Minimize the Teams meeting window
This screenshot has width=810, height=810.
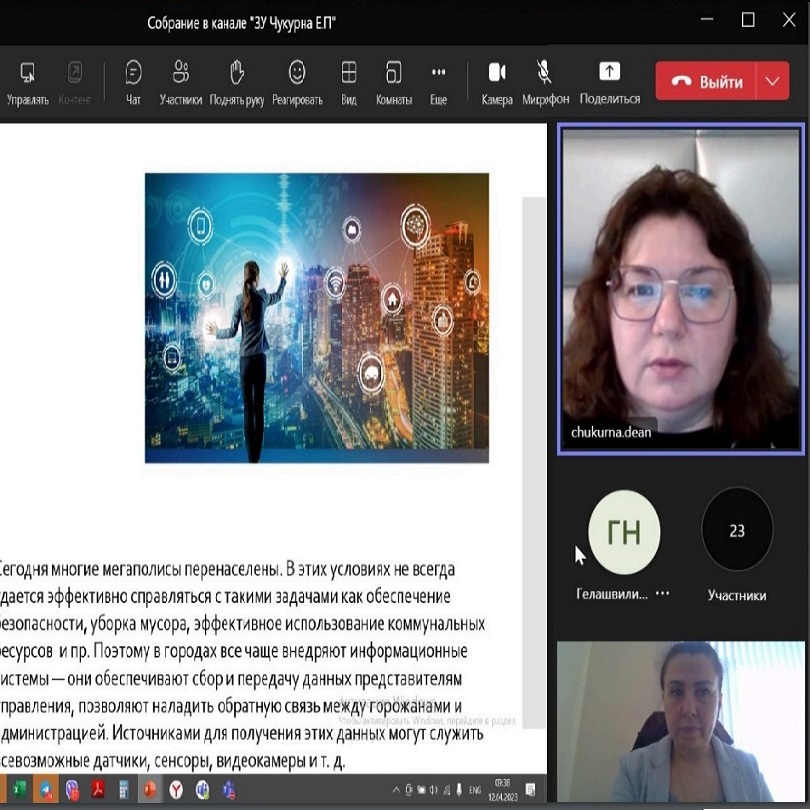(x=707, y=20)
